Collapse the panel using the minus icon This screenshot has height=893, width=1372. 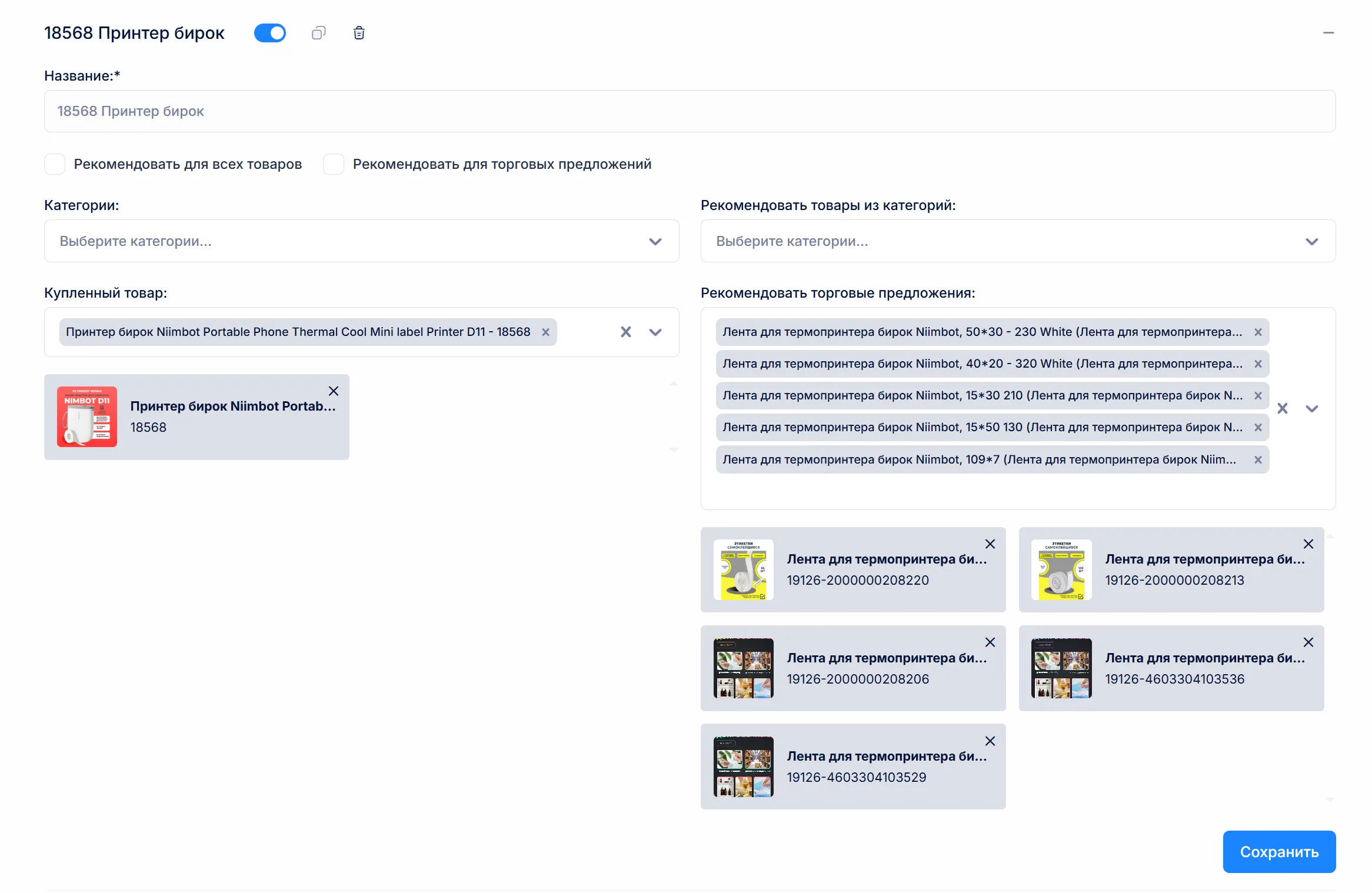[1329, 33]
